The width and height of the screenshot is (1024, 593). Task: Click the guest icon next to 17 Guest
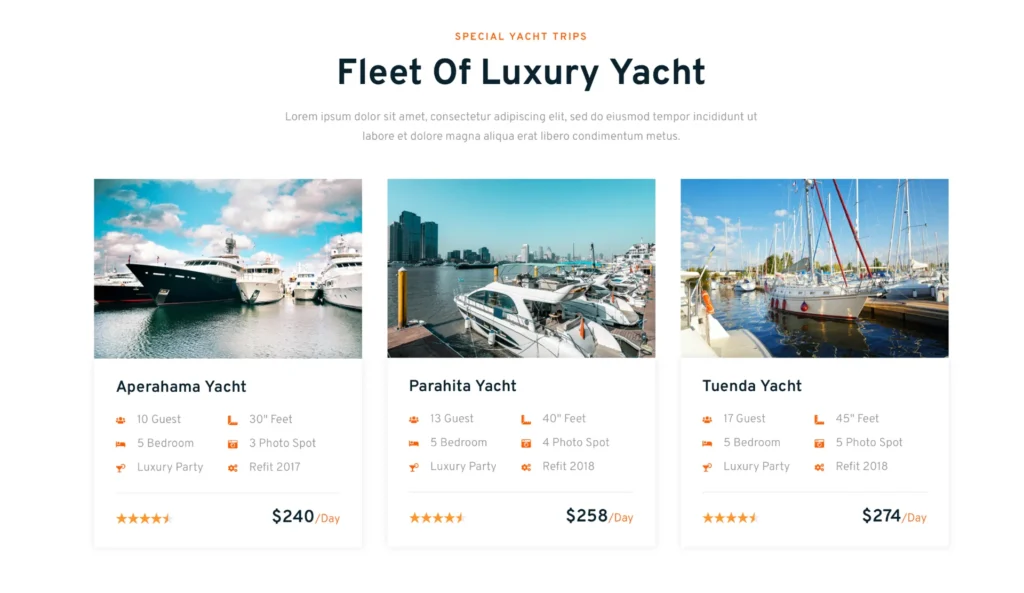coord(707,419)
